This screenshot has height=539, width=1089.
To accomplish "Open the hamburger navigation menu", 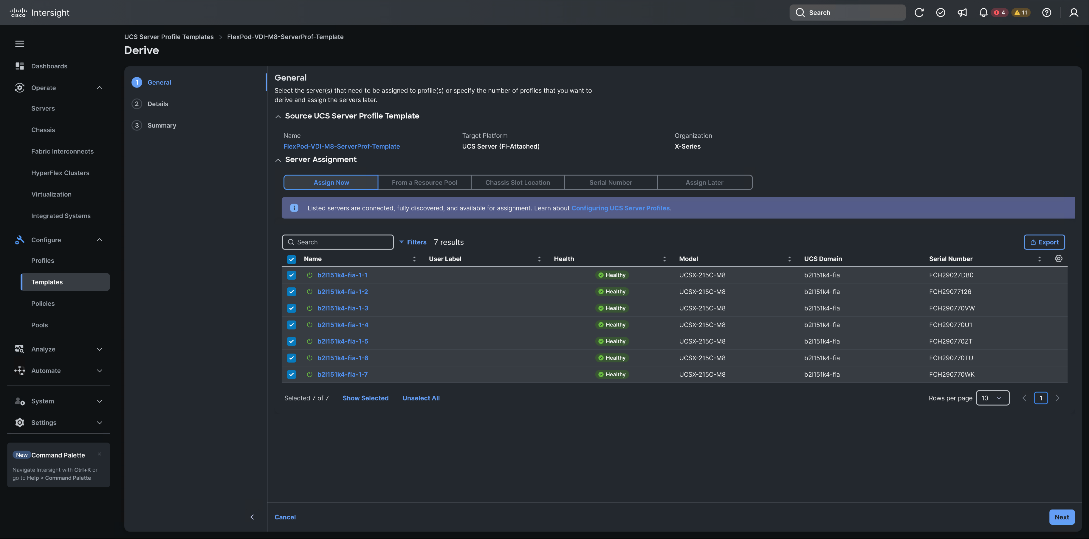I will tap(19, 44).
